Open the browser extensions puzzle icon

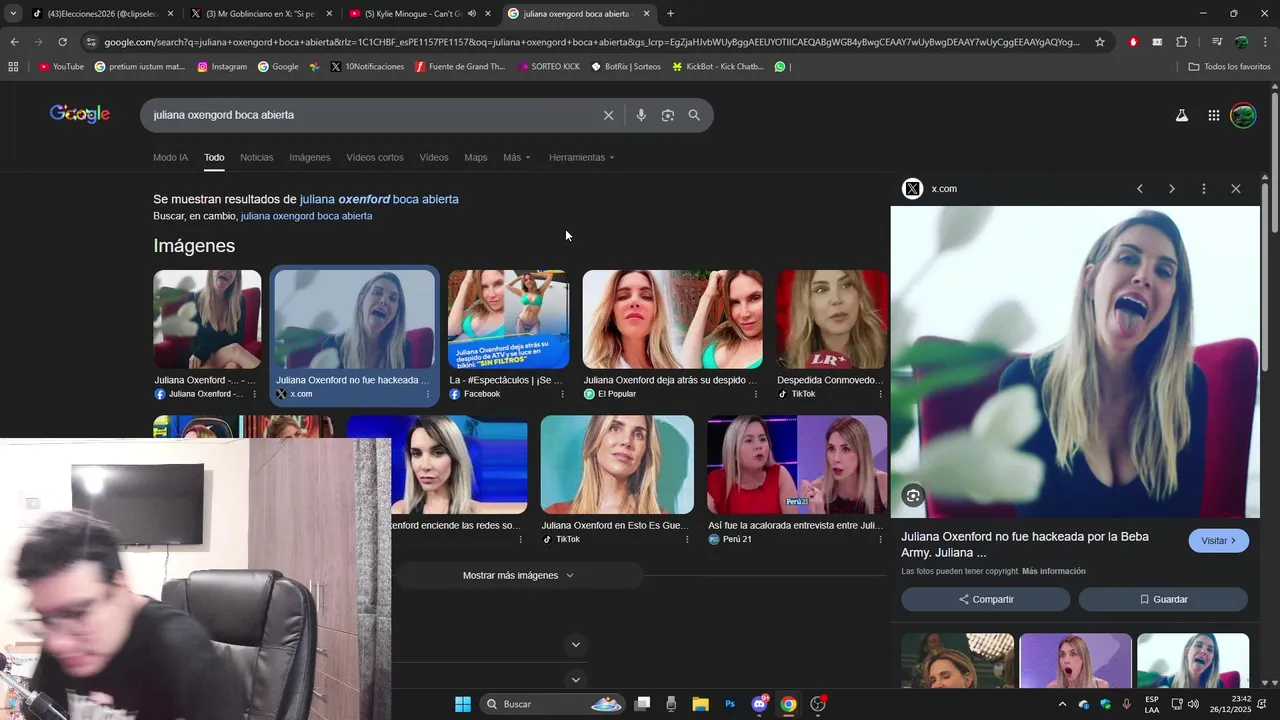(x=1181, y=42)
